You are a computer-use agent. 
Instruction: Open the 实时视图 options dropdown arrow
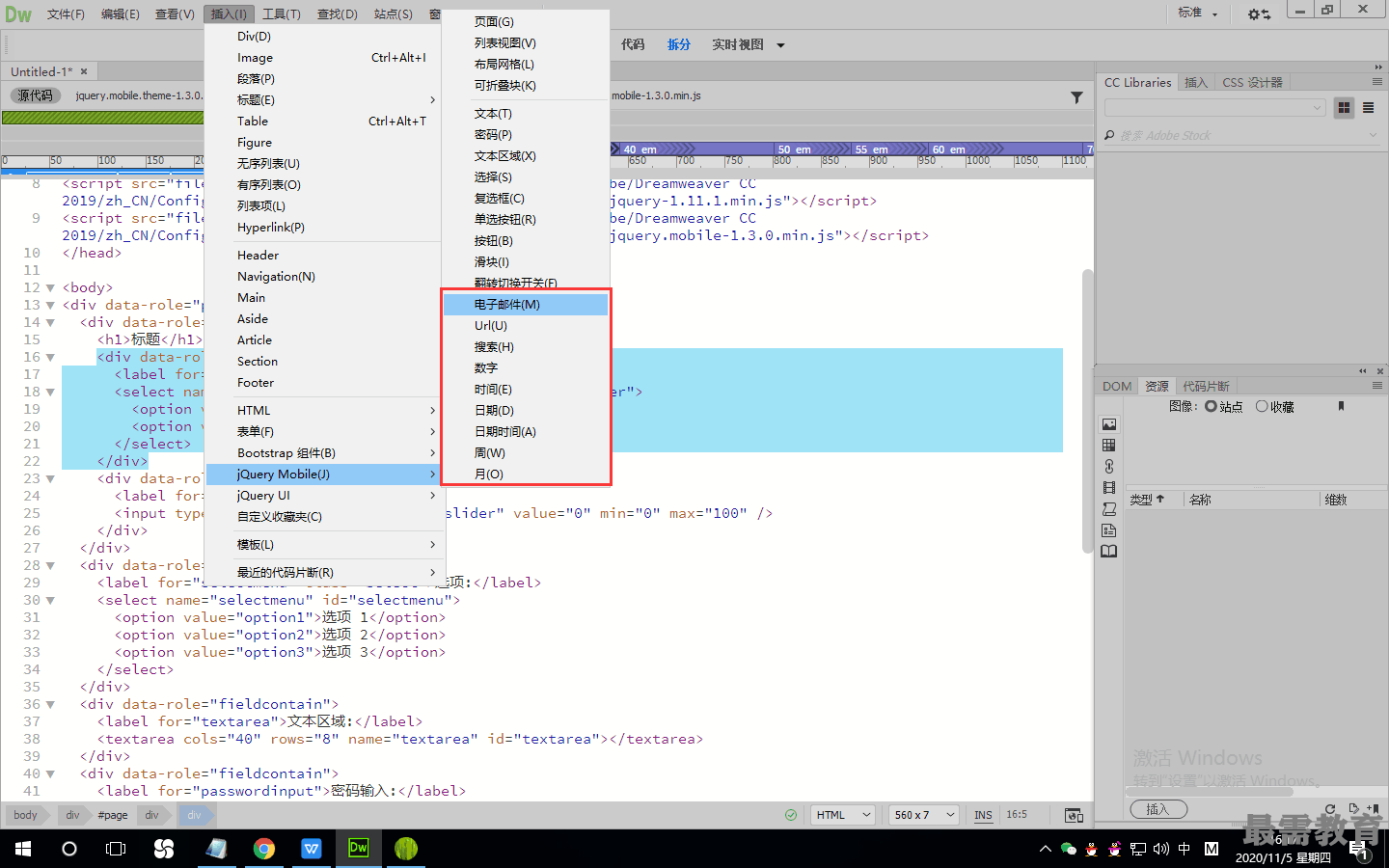click(780, 45)
